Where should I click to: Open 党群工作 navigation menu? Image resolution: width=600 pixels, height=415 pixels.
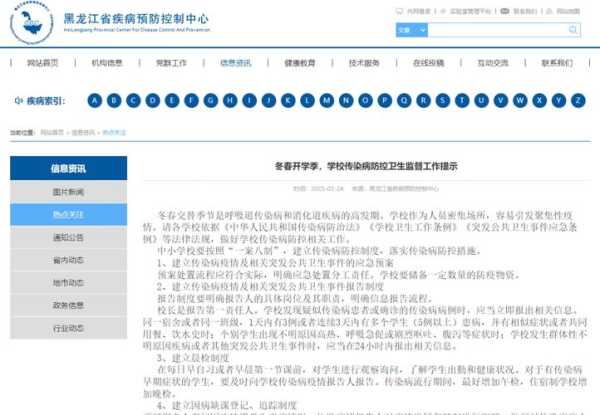(x=171, y=63)
